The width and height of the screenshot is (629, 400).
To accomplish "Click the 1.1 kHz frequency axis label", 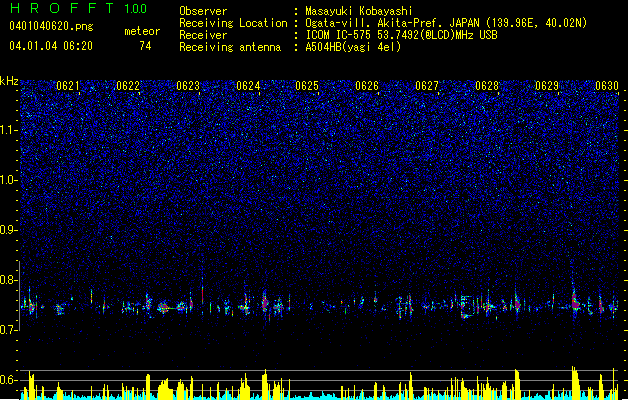I will point(9,130).
